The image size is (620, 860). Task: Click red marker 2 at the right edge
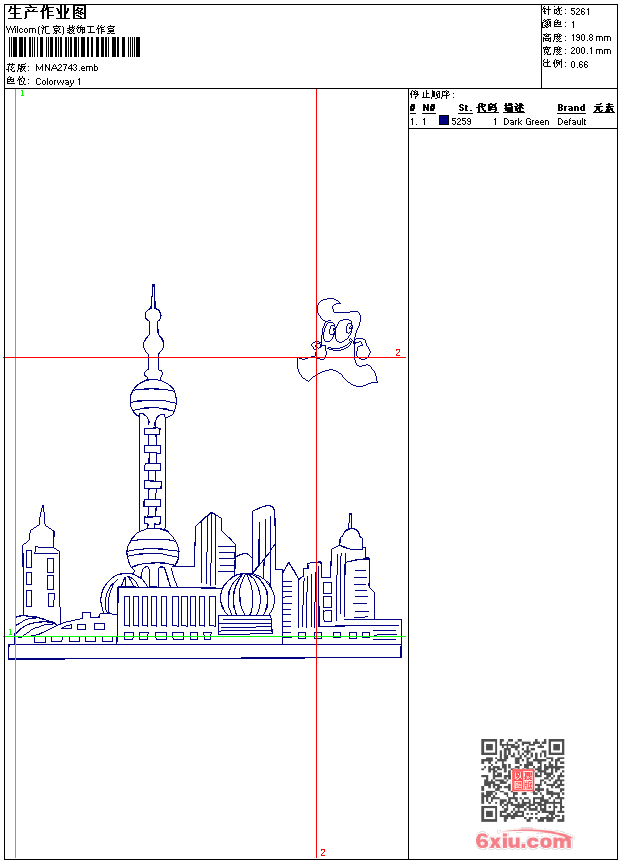click(x=397, y=353)
